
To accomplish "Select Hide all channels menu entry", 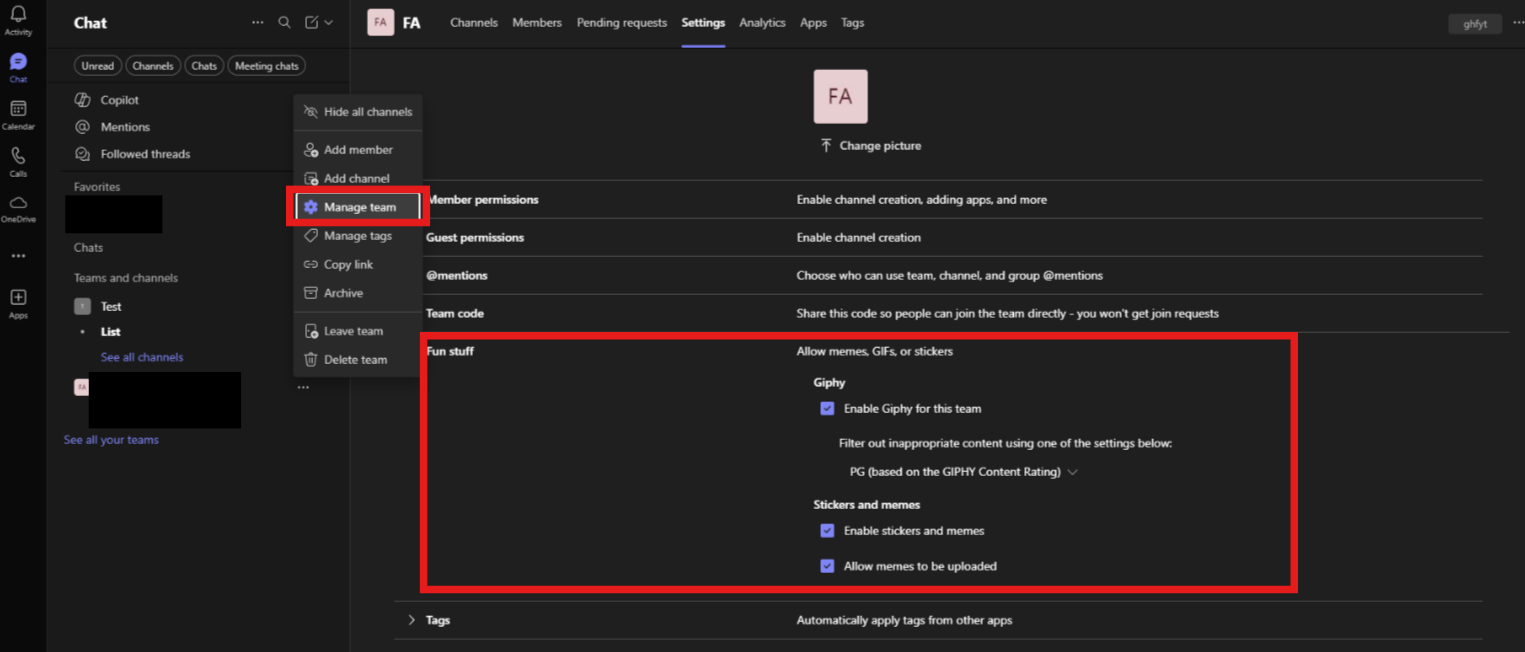I will (x=358, y=112).
